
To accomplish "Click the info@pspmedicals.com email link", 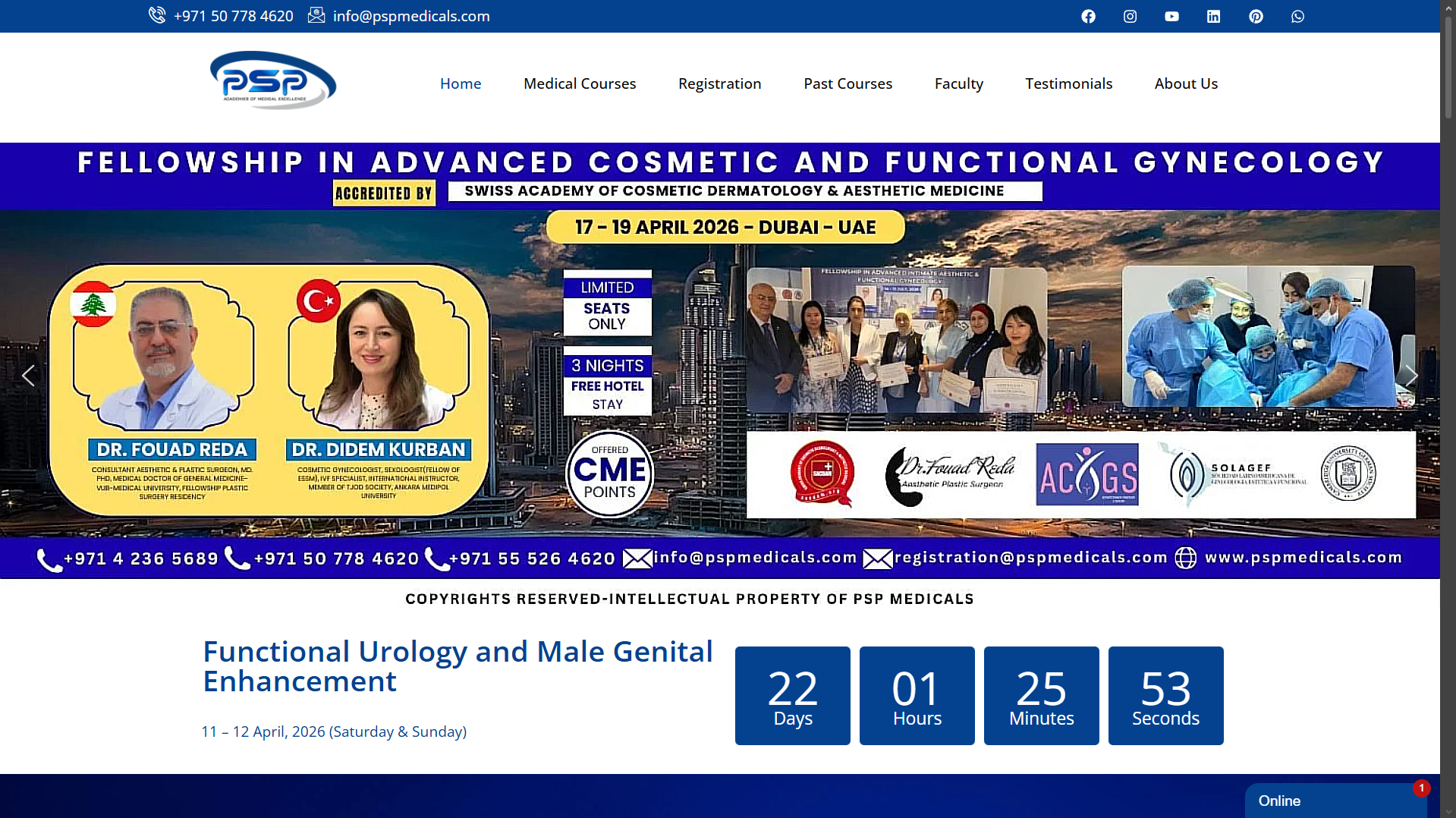I will [x=410, y=16].
